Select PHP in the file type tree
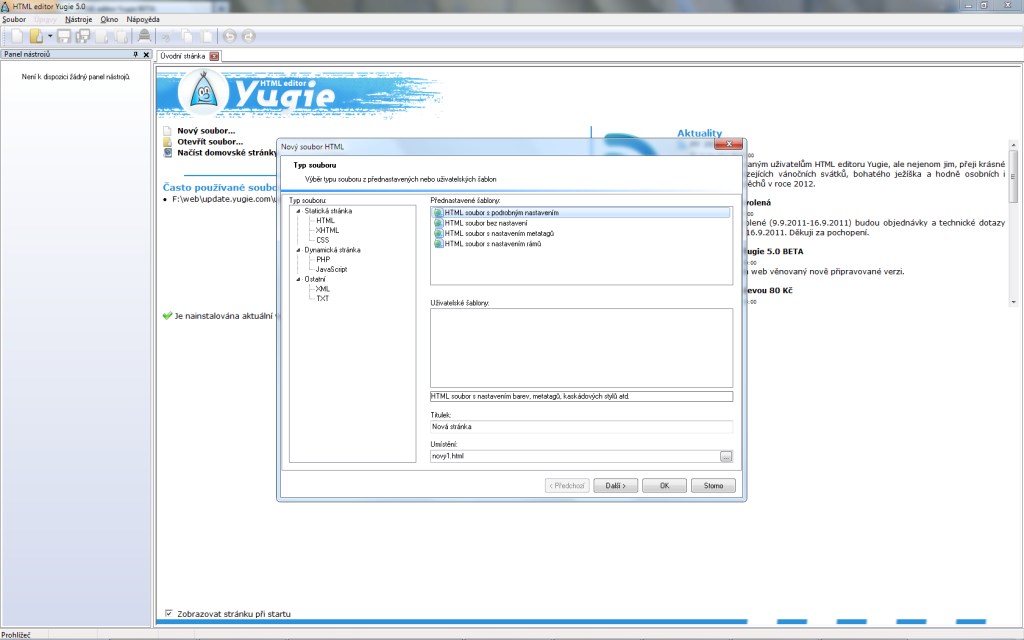1024x640 pixels. click(x=323, y=260)
